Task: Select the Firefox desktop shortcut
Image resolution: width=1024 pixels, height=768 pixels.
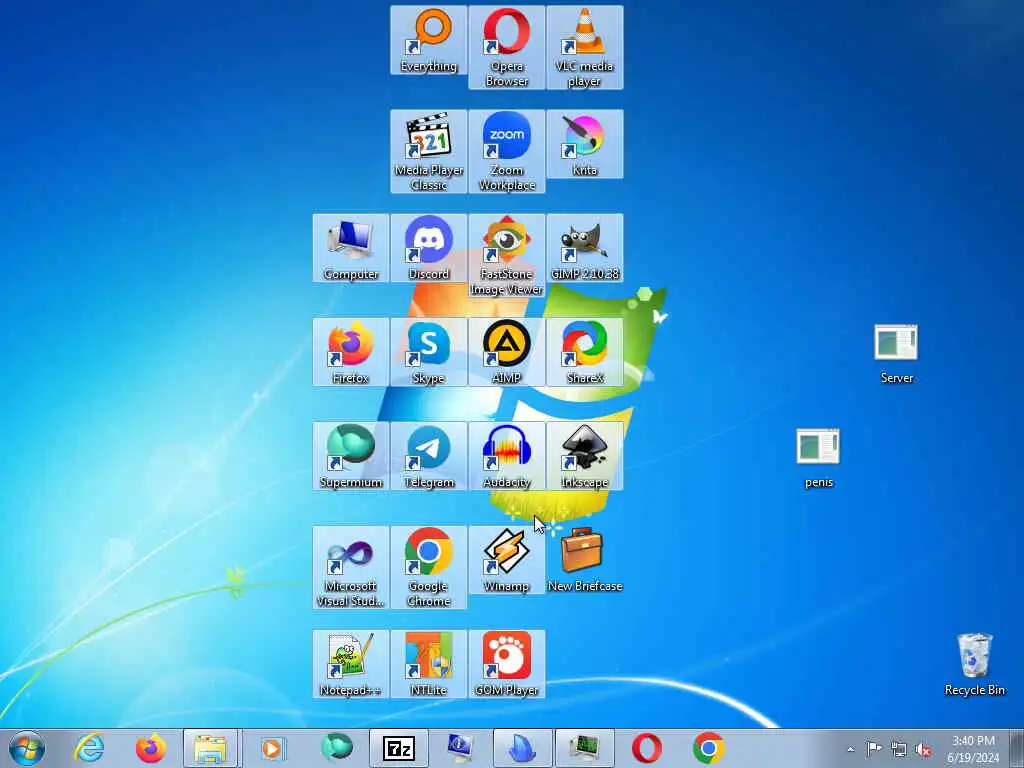Action: pyautogui.click(x=351, y=352)
